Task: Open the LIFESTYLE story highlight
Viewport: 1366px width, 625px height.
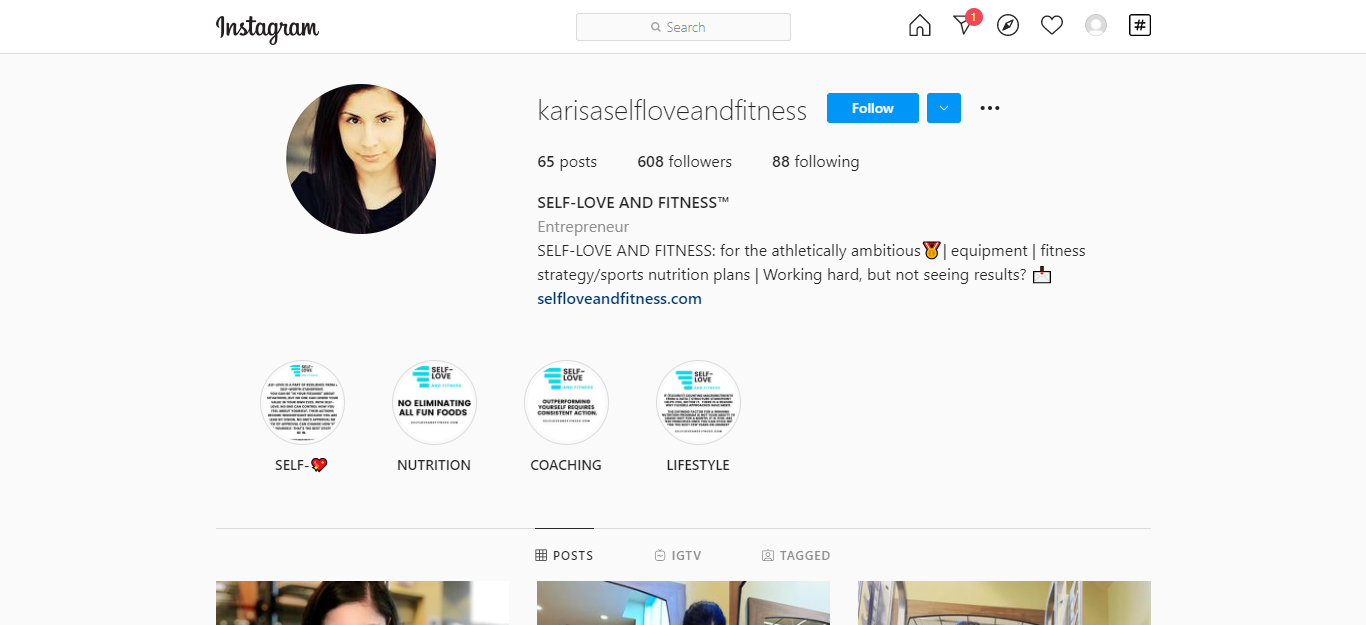Action: click(698, 416)
